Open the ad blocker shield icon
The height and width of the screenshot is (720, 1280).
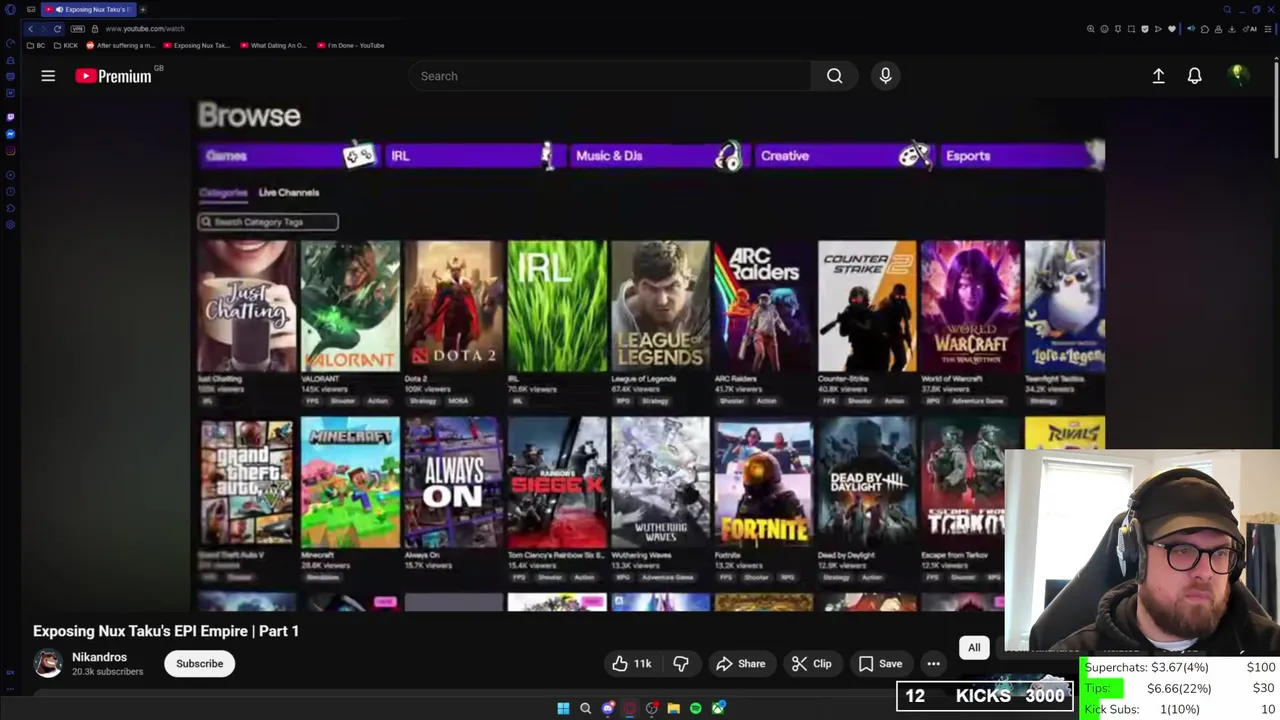point(1145,29)
